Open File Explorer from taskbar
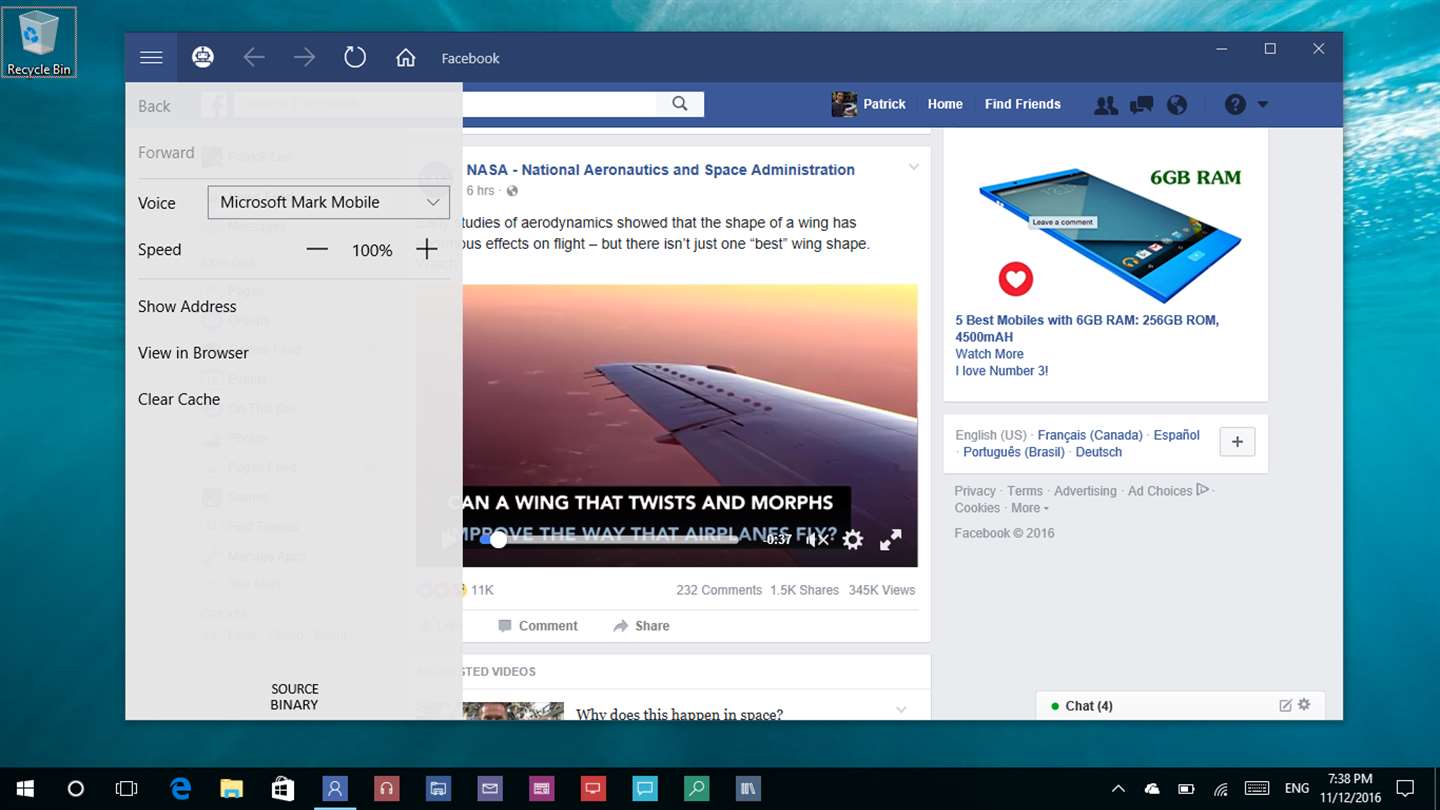The width and height of the screenshot is (1440, 810). coord(232,789)
